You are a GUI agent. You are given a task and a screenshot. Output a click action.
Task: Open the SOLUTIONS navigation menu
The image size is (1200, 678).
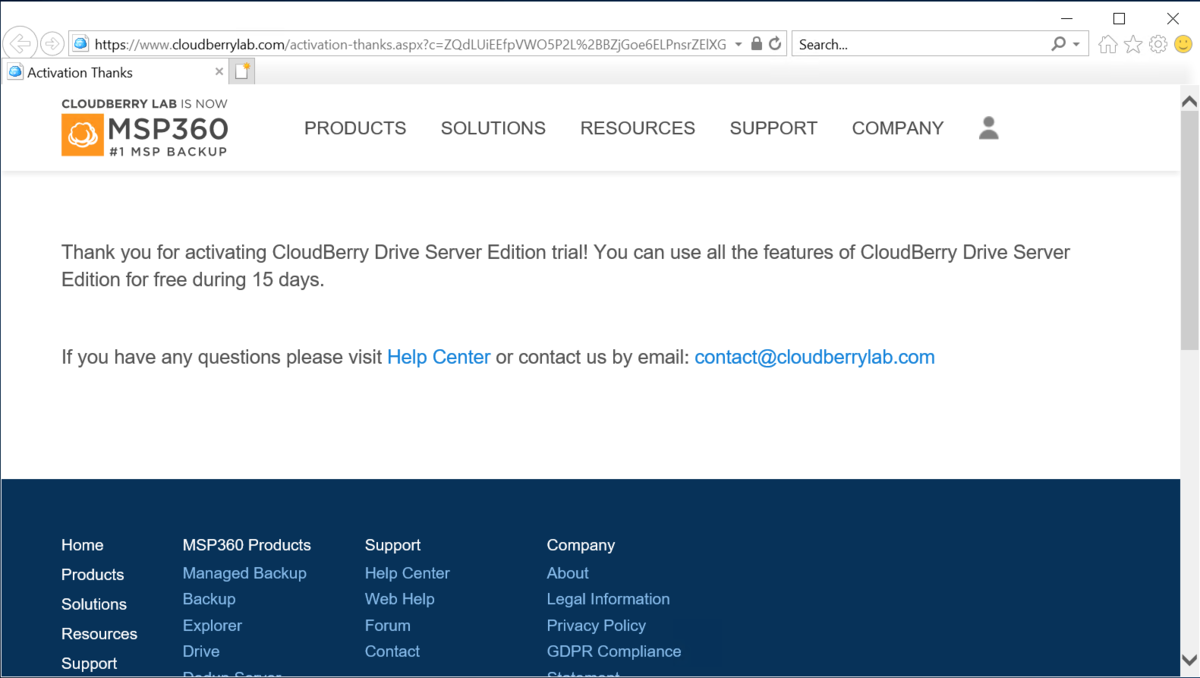pyautogui.click(x=493, y=128)
